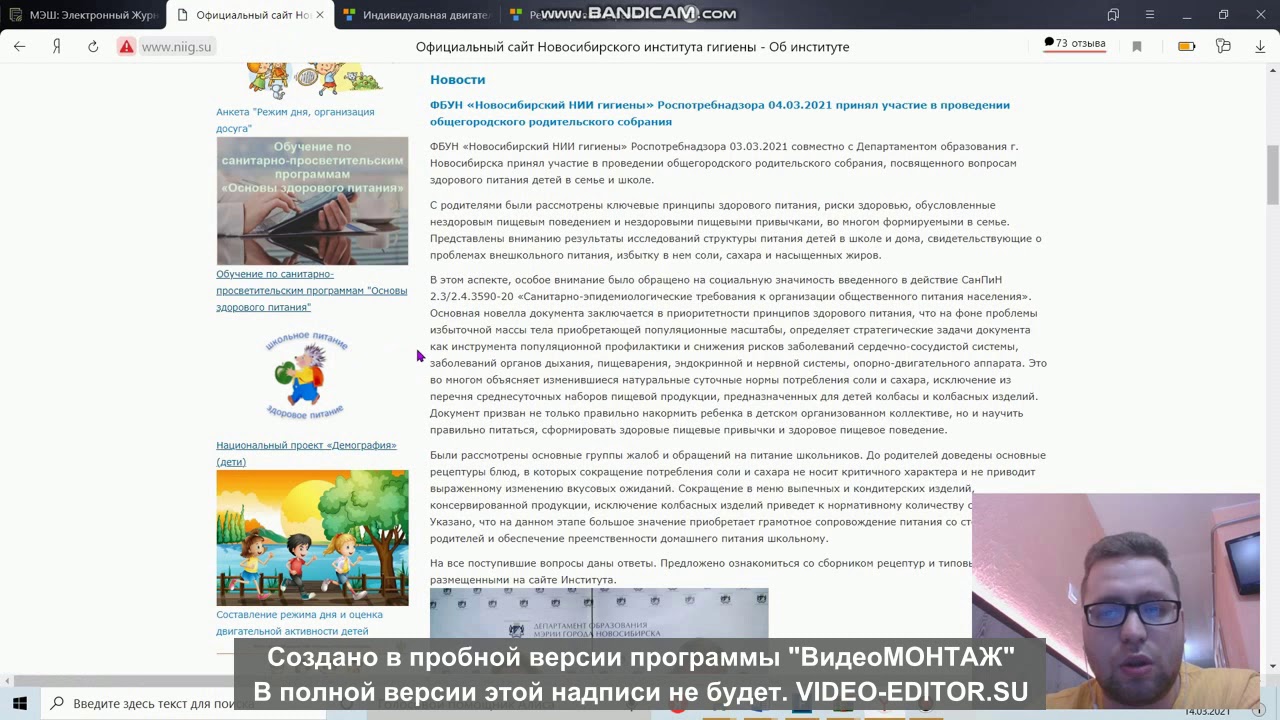Screen dimensions: 1280x720
Task: Click the paragraph beginning 'С родителями были рассмотрены'
Action: (738, 230)
